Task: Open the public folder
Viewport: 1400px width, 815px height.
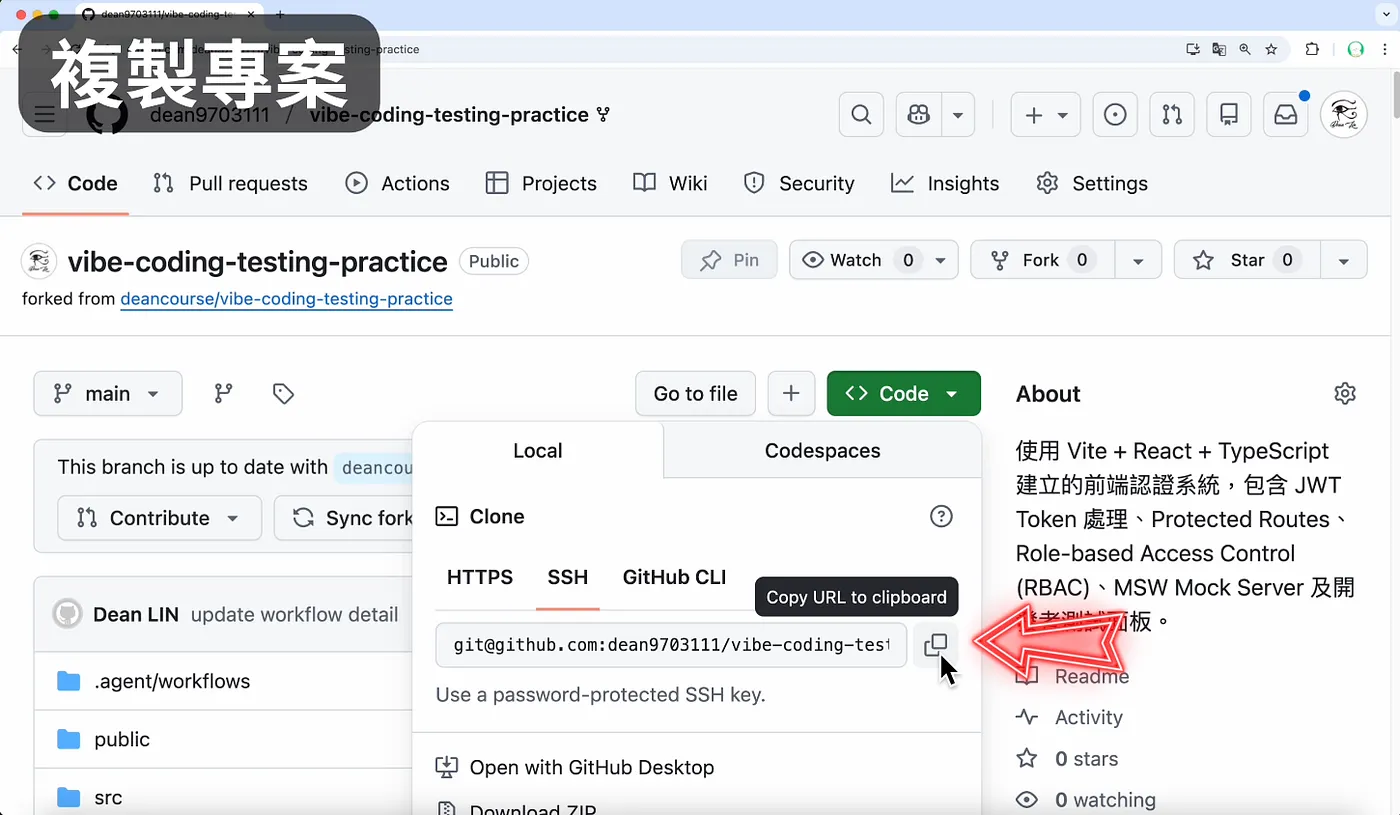Action: (122, 739)
